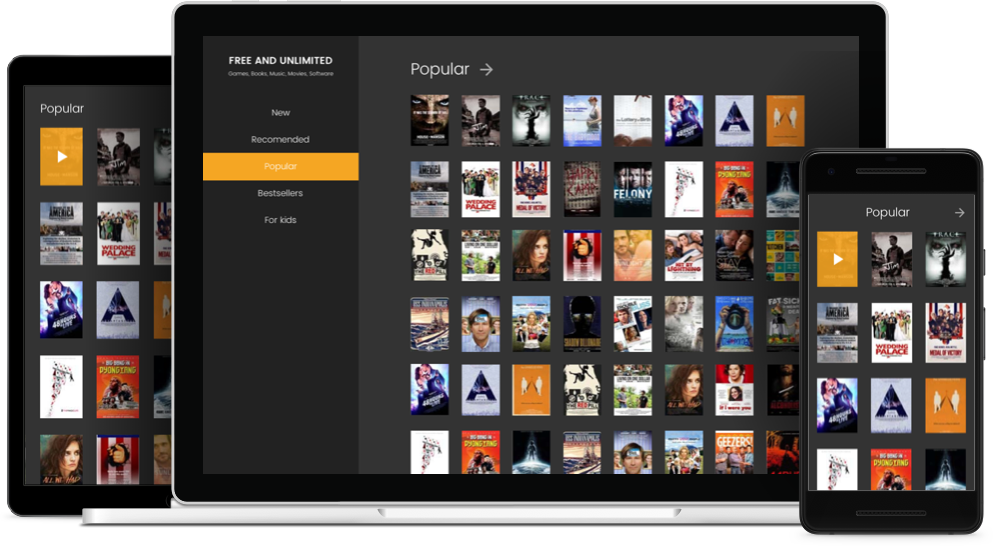Select Wedding Palace poster on the laptop
The width and height of the screenshot is (993, 546).
[480, 189]
